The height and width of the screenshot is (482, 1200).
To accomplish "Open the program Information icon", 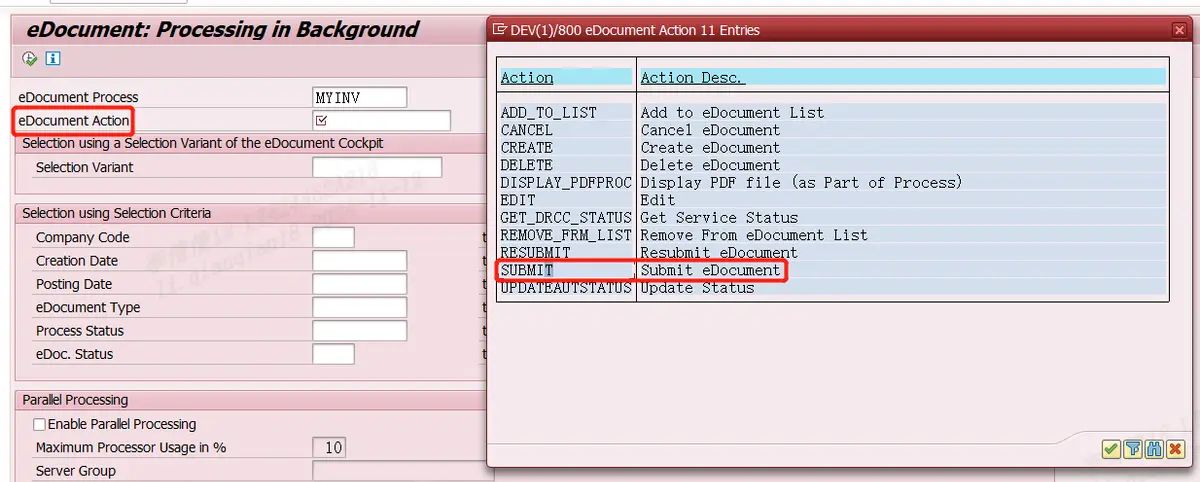I will 52,59.
